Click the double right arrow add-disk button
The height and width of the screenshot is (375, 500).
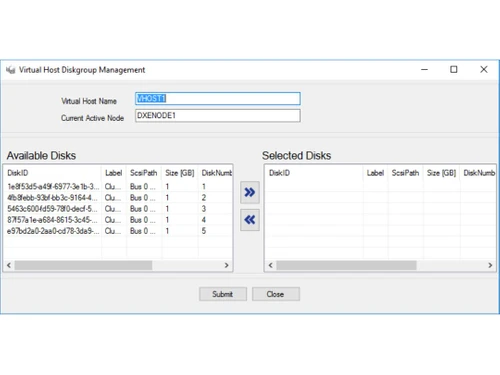(250, 192)
